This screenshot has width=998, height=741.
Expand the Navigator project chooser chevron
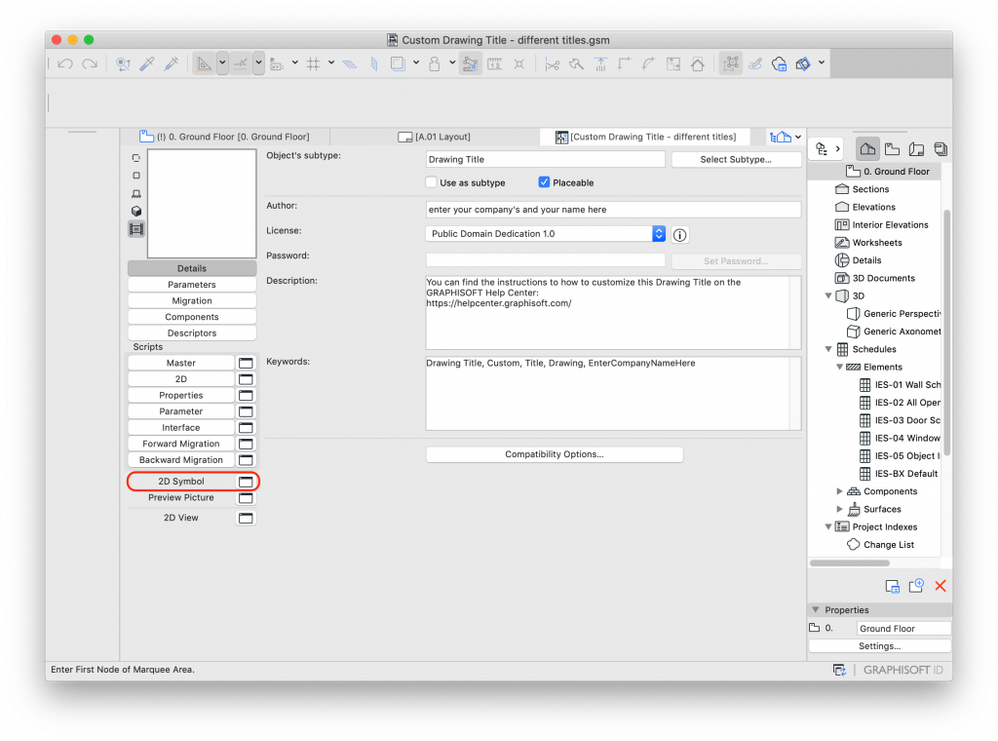[838, 149]
